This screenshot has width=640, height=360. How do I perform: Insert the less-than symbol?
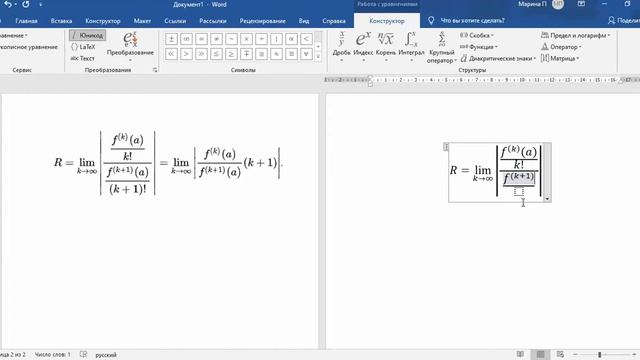[307, 39]
